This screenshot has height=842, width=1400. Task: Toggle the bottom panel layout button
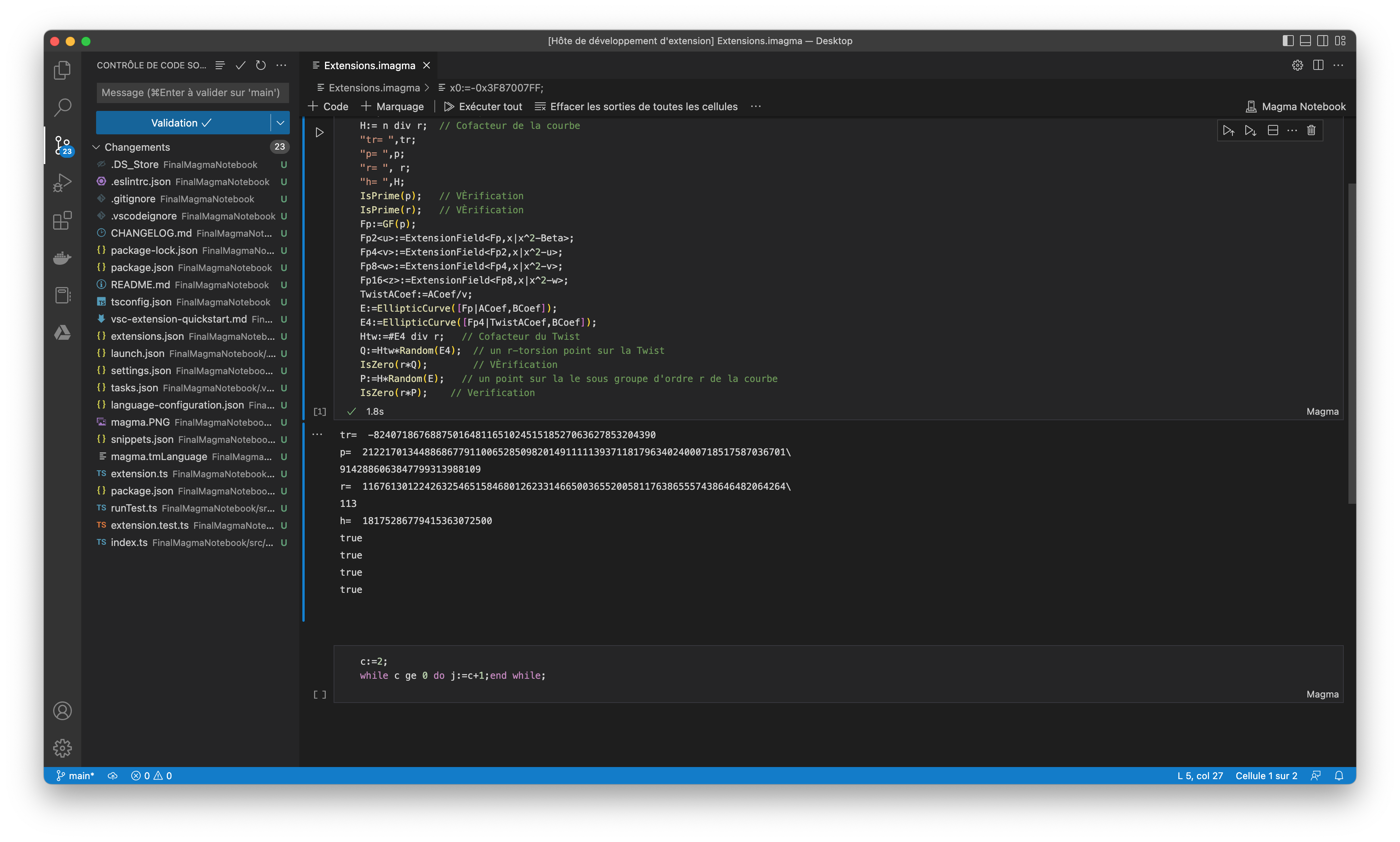pyautogui.click(x=1305, y=41)
